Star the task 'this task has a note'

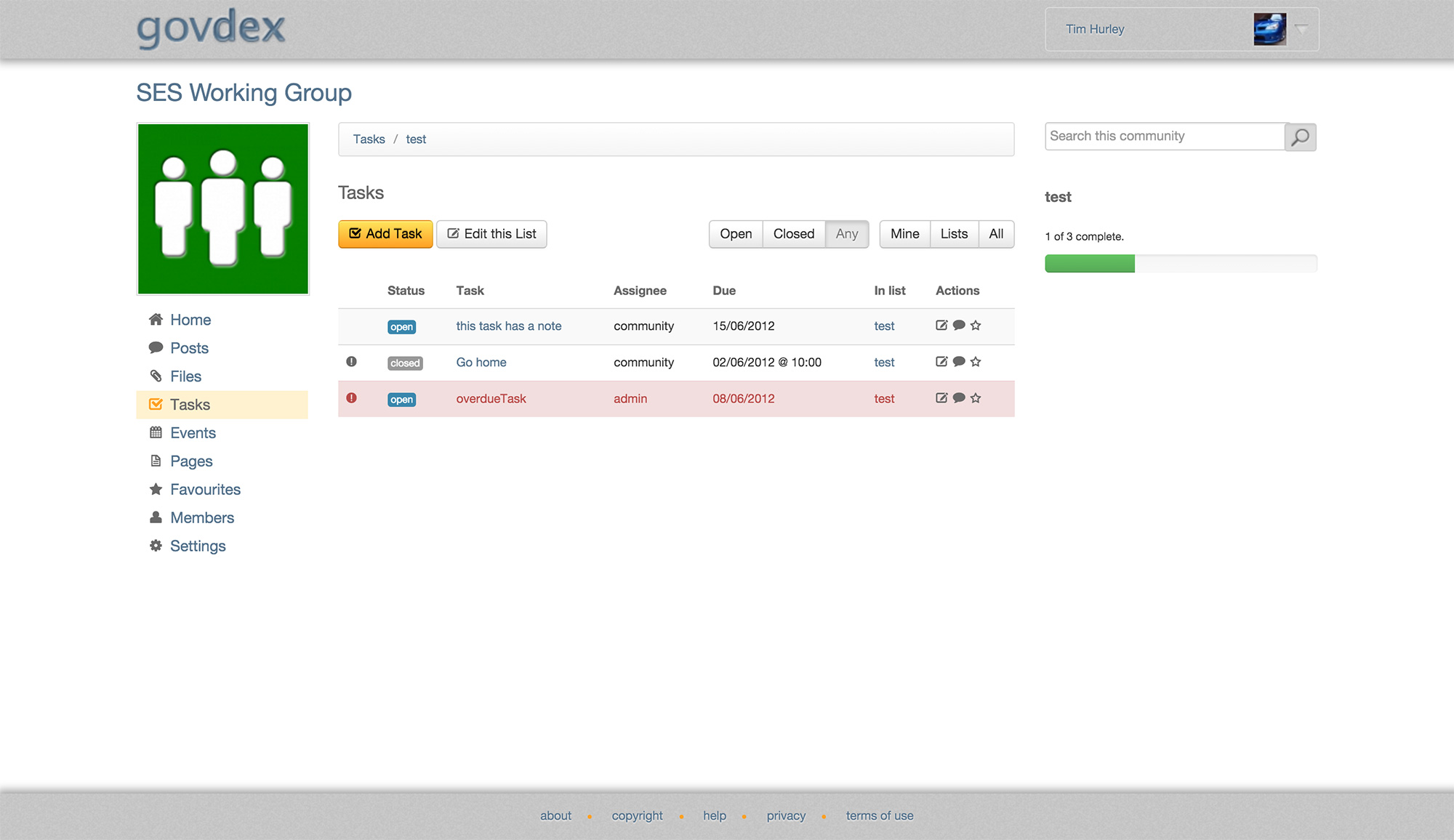pyautogui.click(x=976, y=326)
